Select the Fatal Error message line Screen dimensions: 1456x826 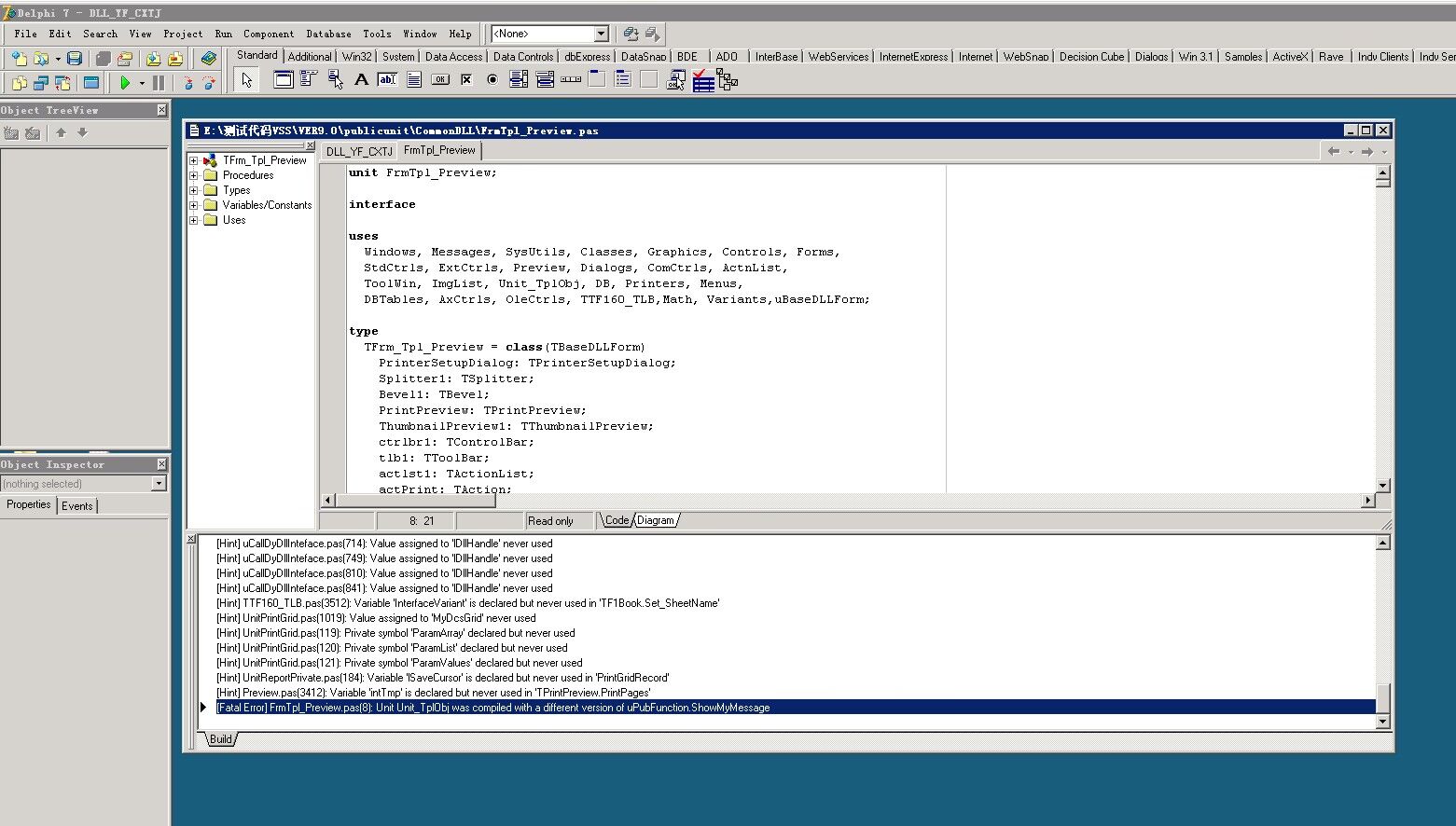pos(492,708)
